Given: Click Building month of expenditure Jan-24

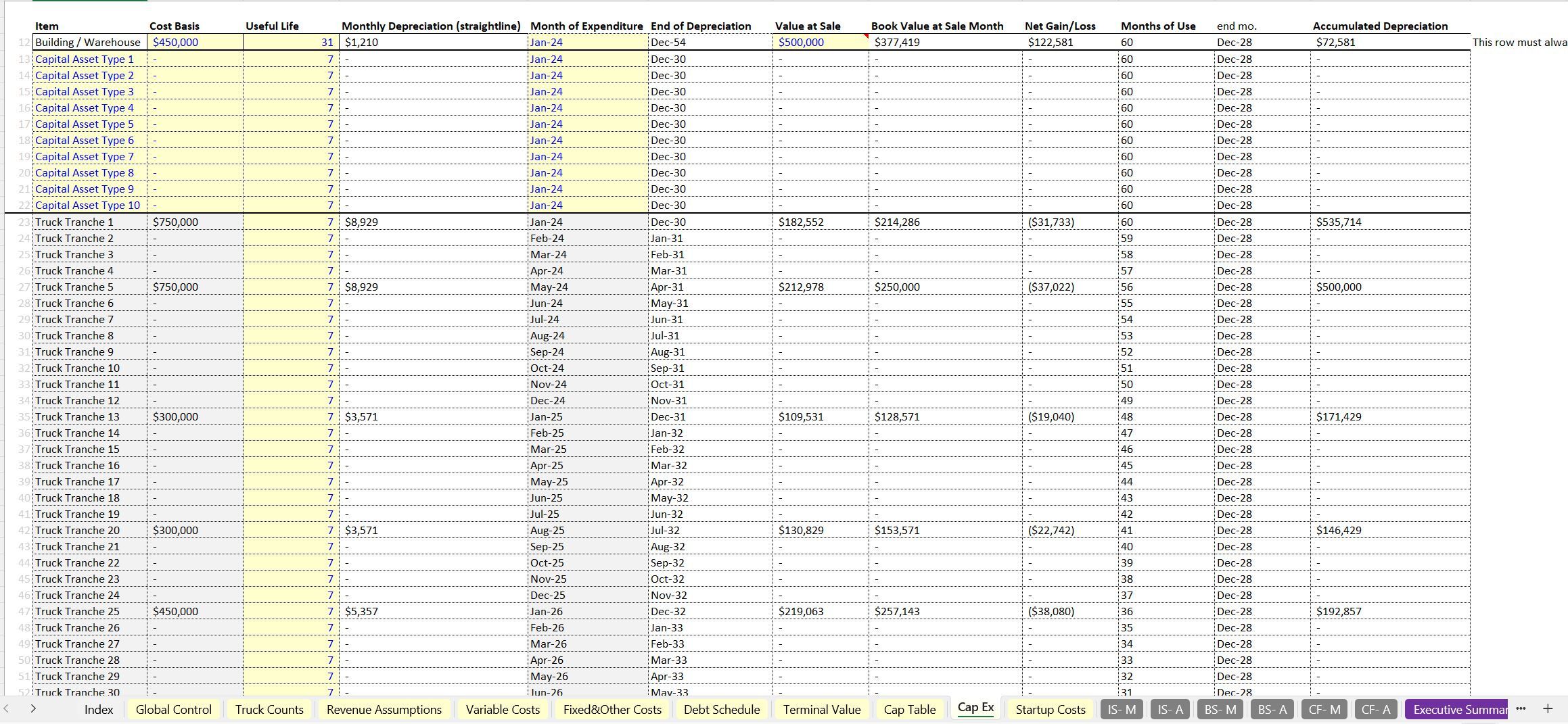Looking at the screenshot, I should (588, 42).
